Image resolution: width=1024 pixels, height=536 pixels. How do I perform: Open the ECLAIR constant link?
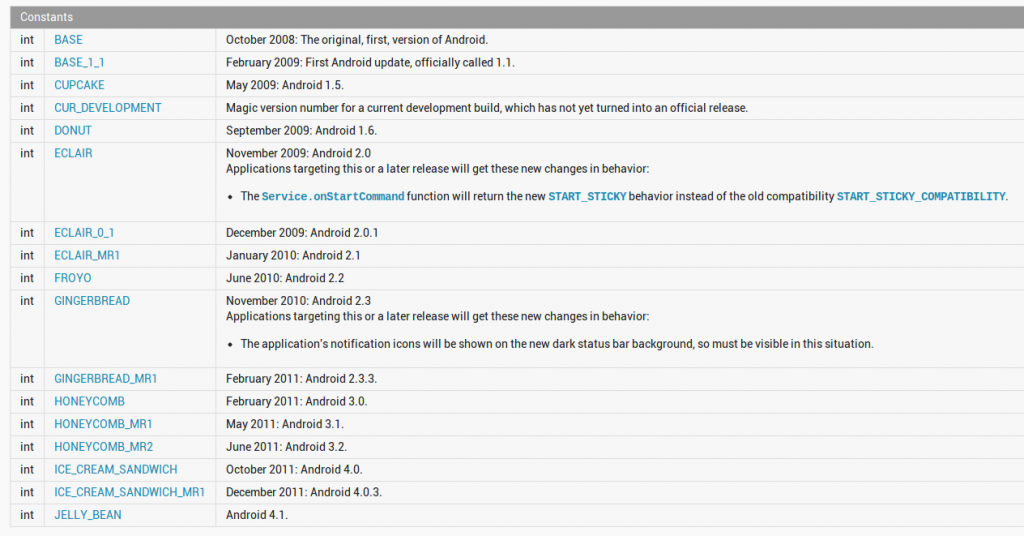(73, 153)
